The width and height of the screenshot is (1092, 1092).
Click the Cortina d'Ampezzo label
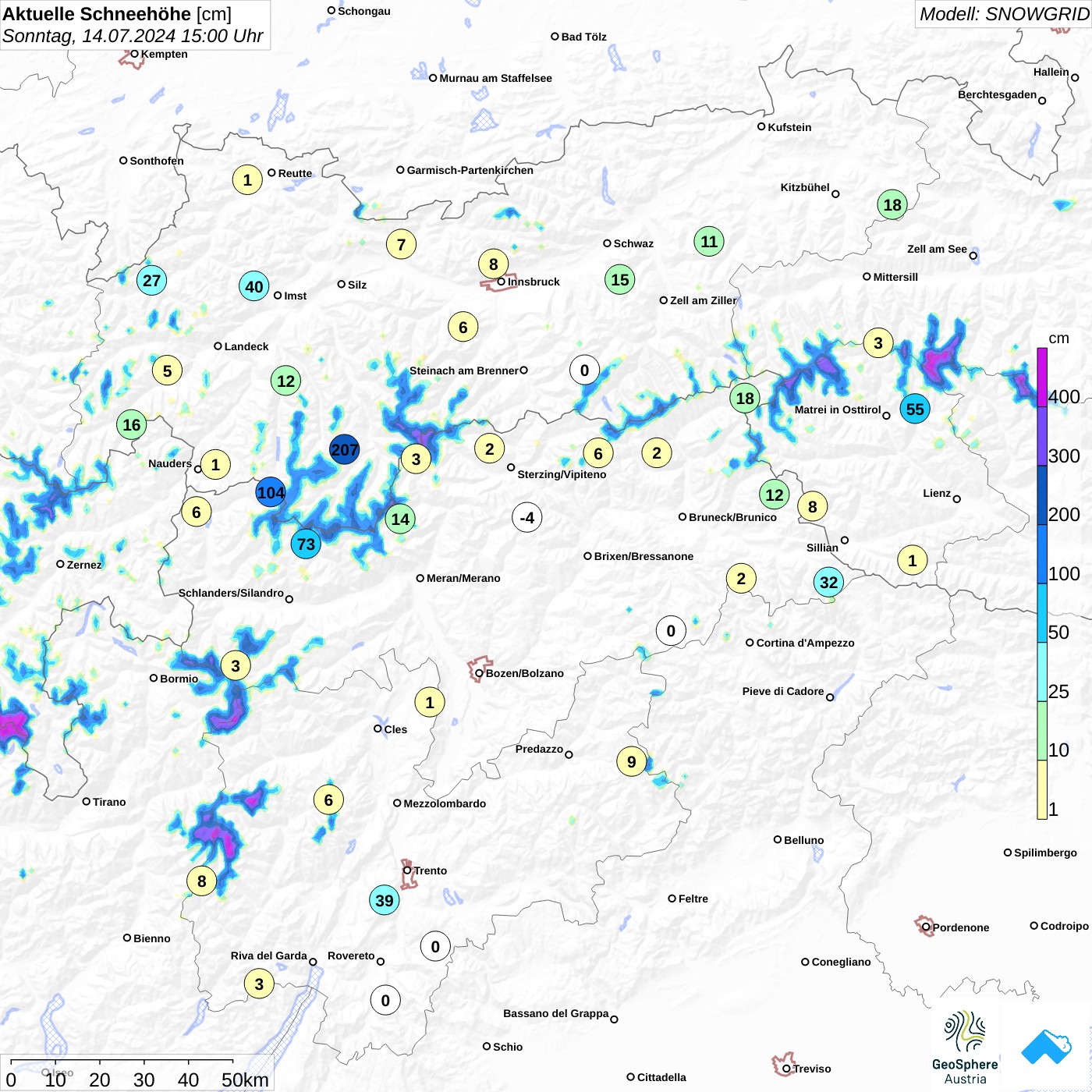(x=806, y=643)
